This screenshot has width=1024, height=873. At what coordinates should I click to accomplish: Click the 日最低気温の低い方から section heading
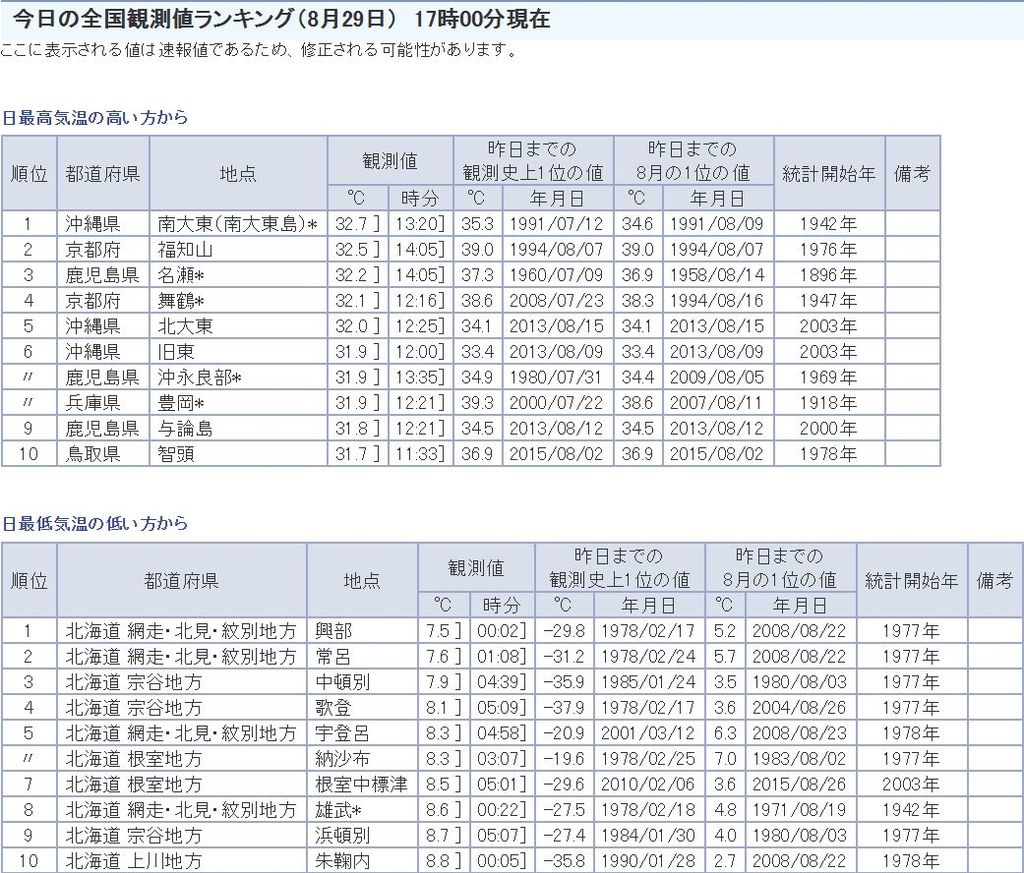click(95, 523)
